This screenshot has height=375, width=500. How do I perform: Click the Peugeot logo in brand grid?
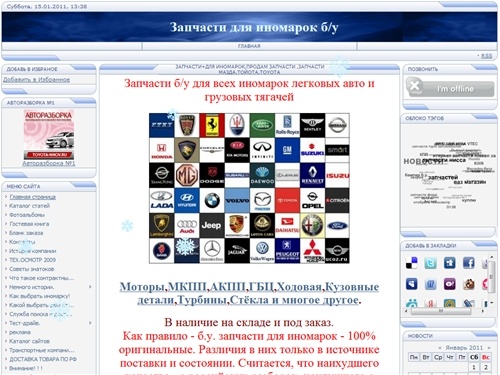tap(287, 251)
